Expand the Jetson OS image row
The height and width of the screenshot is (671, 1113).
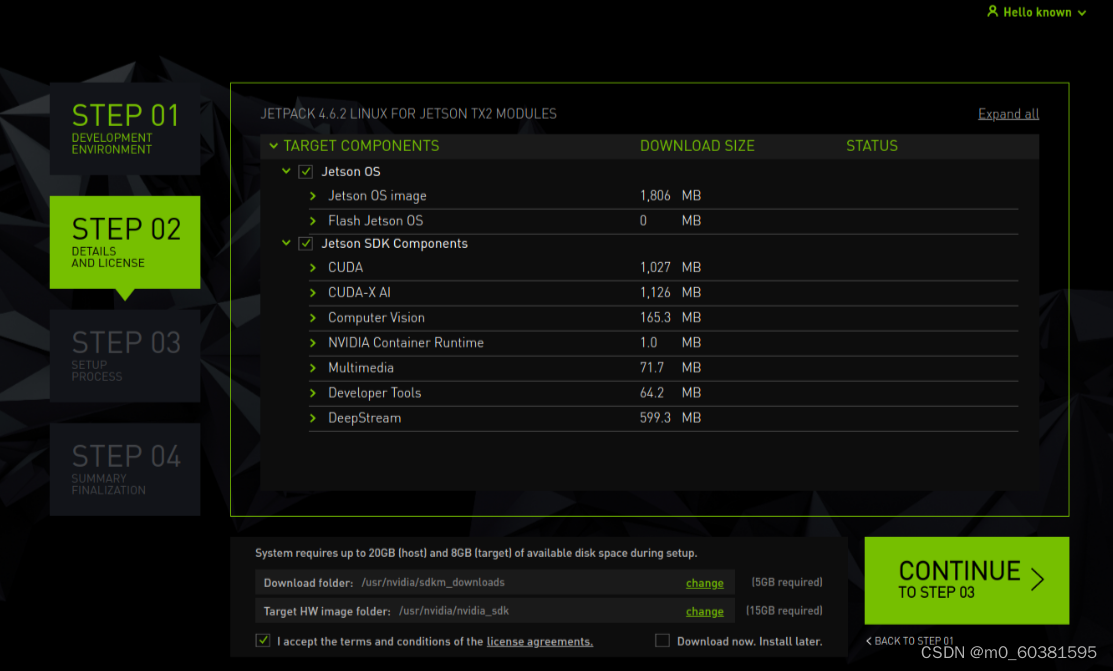(312, 196)
